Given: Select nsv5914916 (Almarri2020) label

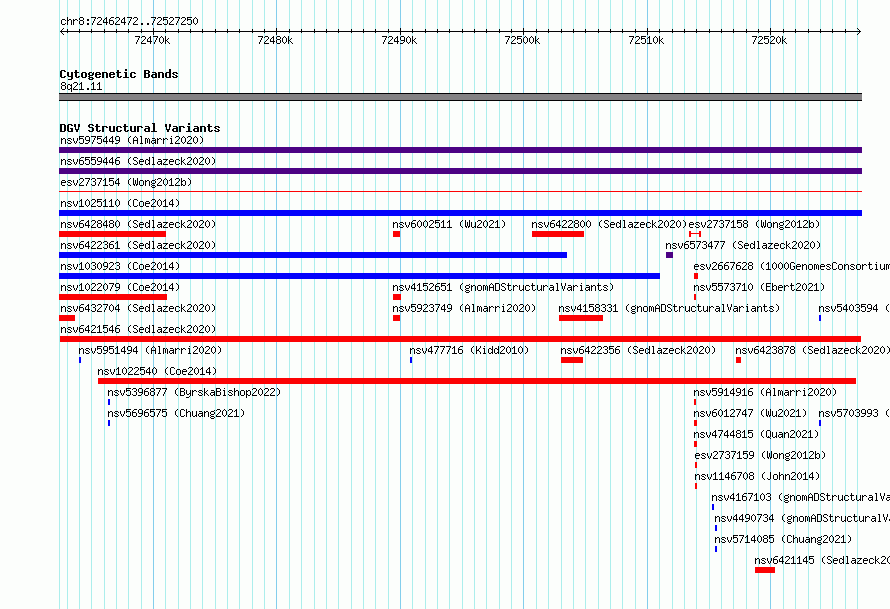Looking at the screenshot, I should (765, 392).
